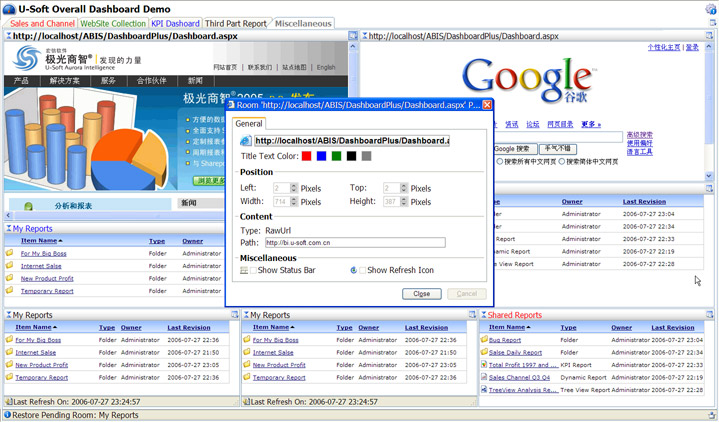This screenshot has height=422, width=719.
Task: Pick the gray title text color swatch
Action: pyautogui.click(x=366, y=156)
